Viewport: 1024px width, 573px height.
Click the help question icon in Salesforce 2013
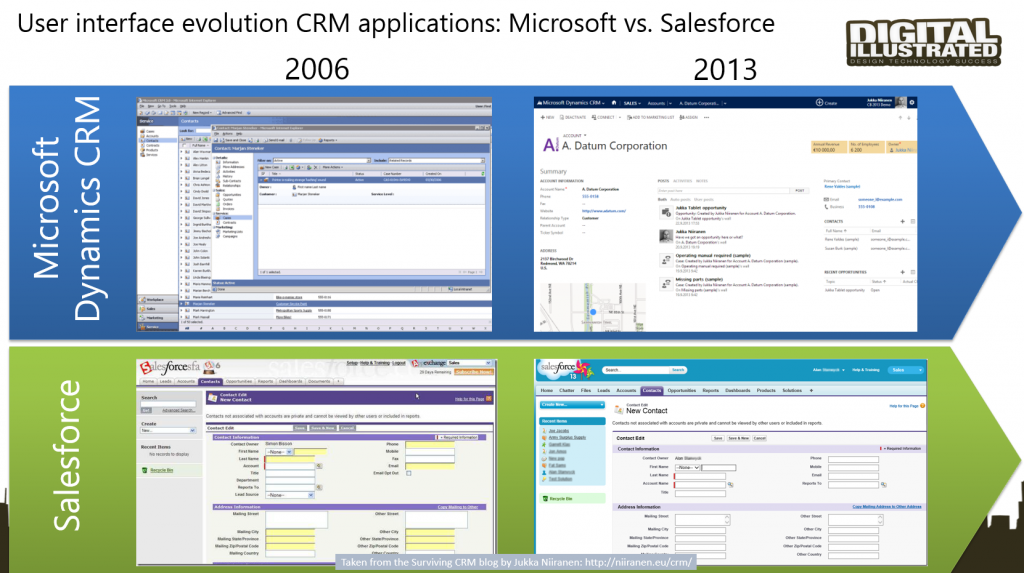tap(922, 406)
